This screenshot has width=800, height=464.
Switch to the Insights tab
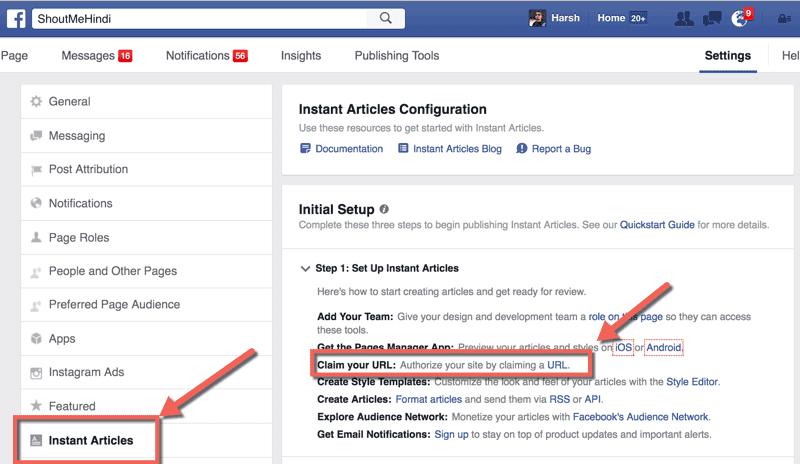[301, 56]
